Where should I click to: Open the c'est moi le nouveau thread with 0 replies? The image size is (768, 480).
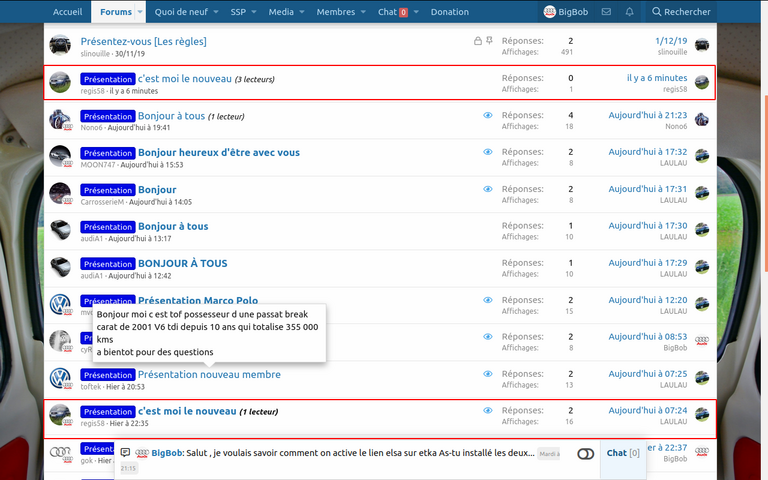[185, 78]
